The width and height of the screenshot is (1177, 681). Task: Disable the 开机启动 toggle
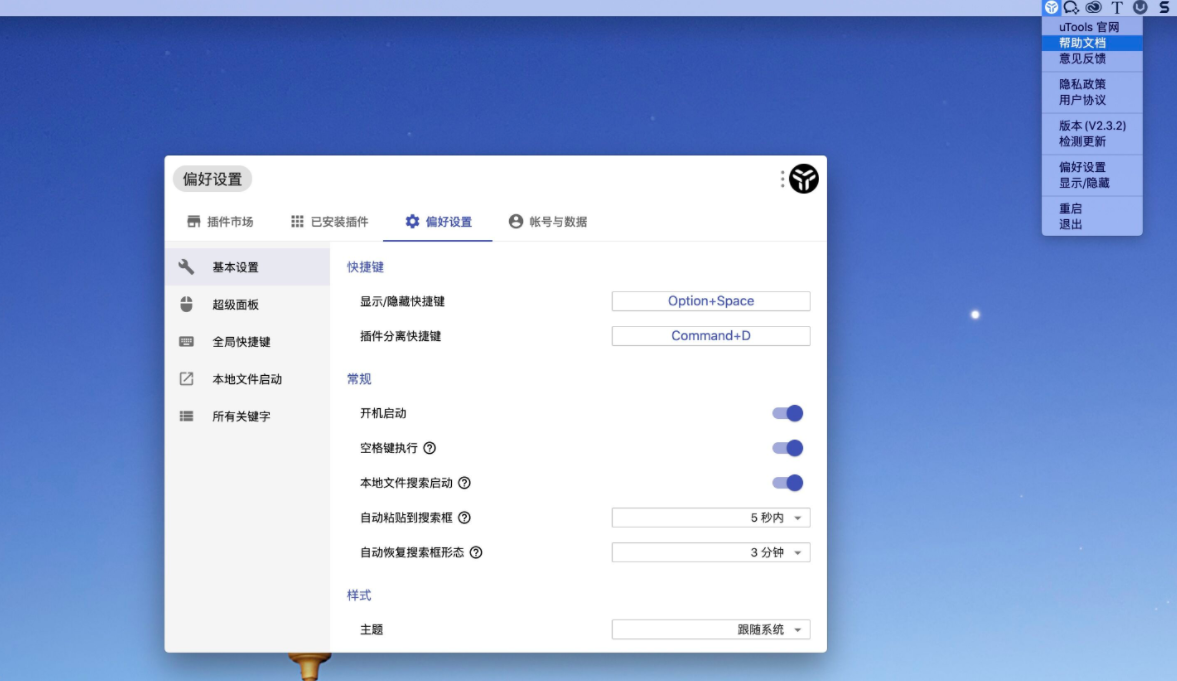[789, 412]
